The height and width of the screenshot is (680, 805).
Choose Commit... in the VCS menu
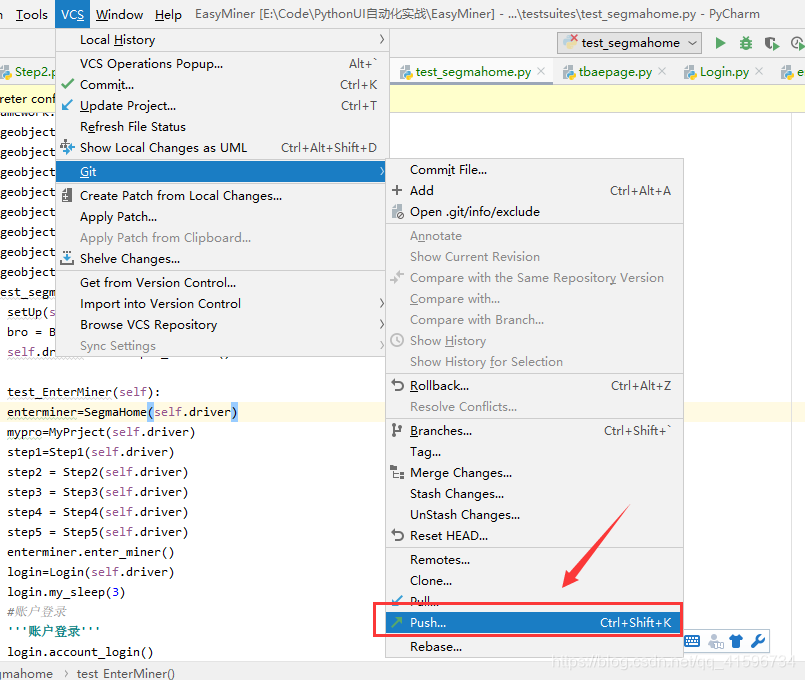point(221,85)
